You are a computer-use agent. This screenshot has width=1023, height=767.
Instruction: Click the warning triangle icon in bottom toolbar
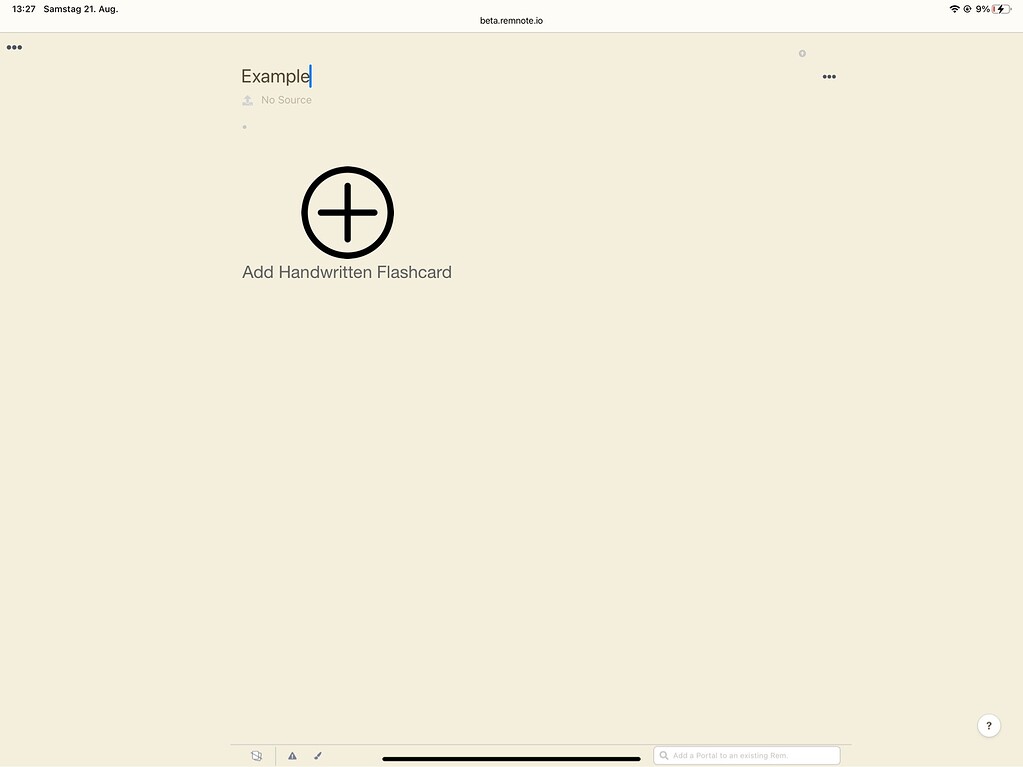point(292,755)
